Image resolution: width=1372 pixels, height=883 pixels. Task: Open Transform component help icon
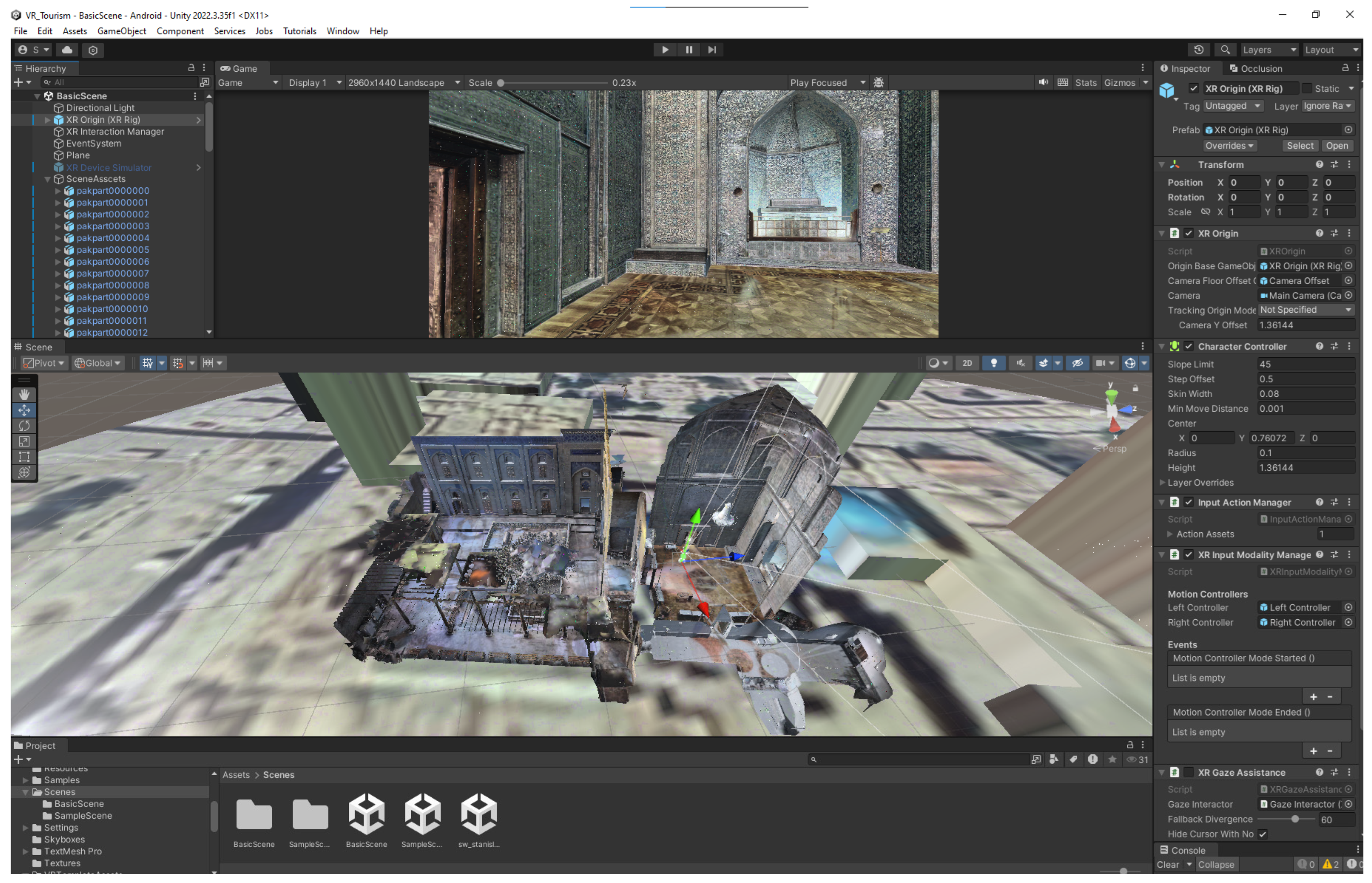pyautogui.click(x=1319, y=165)
